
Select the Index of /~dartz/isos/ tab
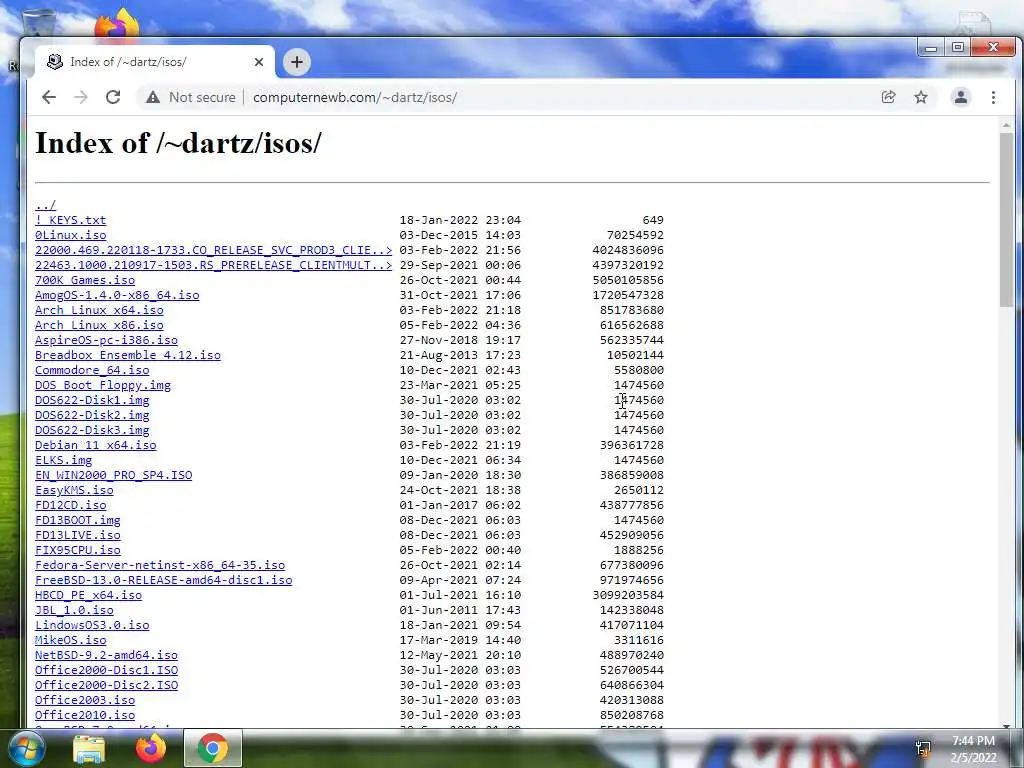pyautogui.click(x=155, y=62)
